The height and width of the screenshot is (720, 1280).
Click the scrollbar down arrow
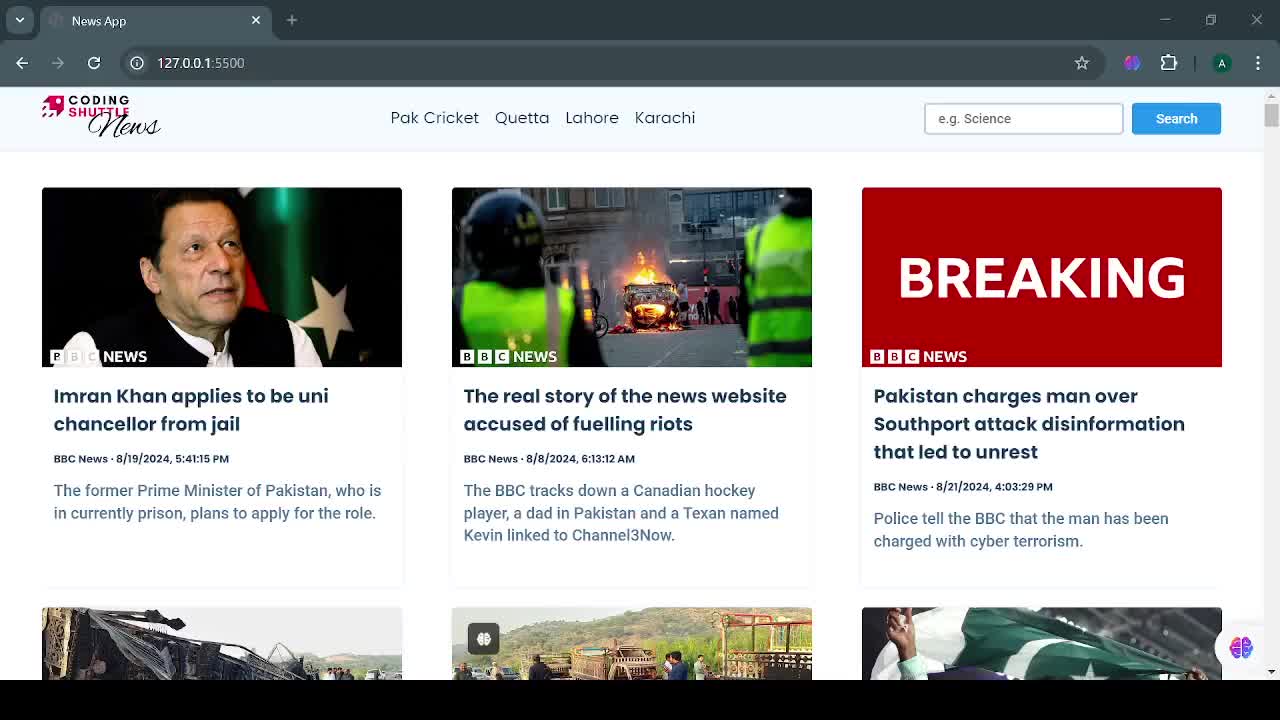1271,673
